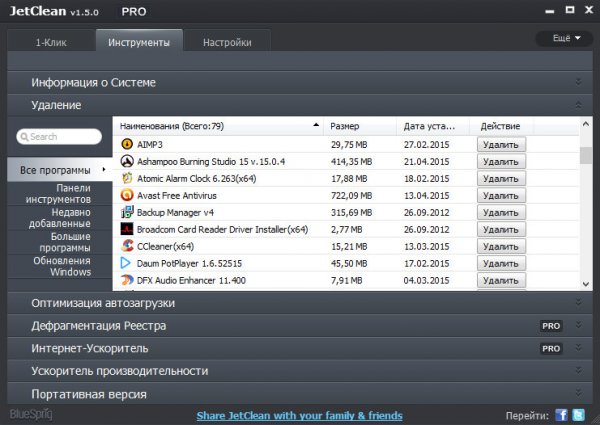600x425 pixels.
Task: Click Удалить for AIMP3
Action: (501, 145)
